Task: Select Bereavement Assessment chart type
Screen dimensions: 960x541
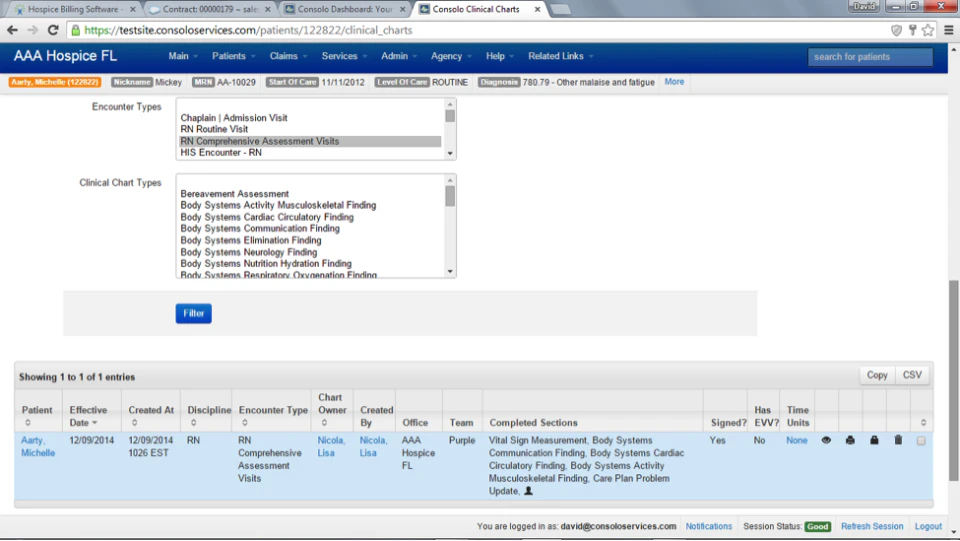Action: click(234, 194)
